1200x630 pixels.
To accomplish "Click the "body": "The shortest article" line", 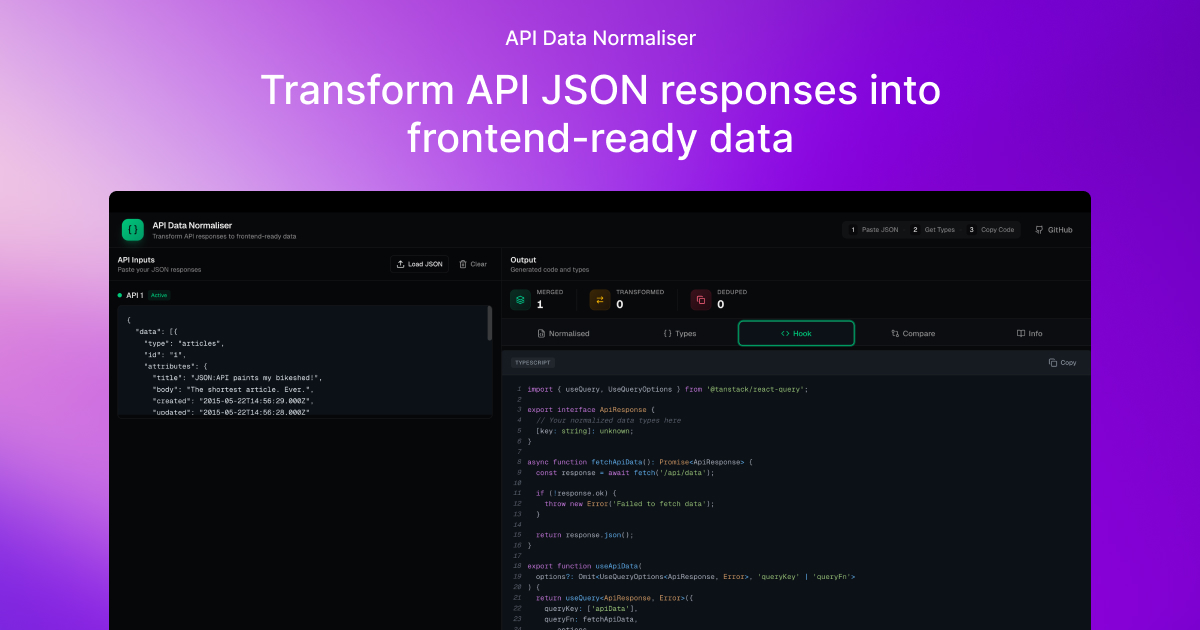I will (x=233, y=388).
